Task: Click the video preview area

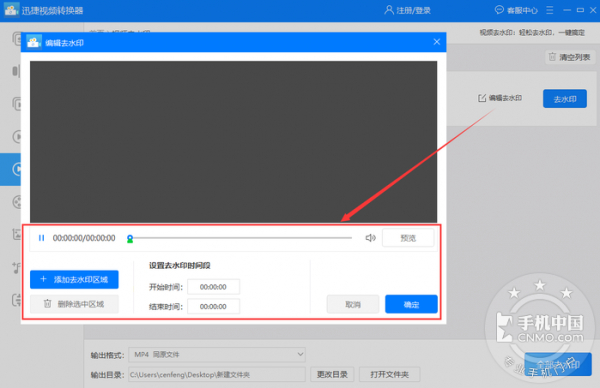Action: point(233,142)
